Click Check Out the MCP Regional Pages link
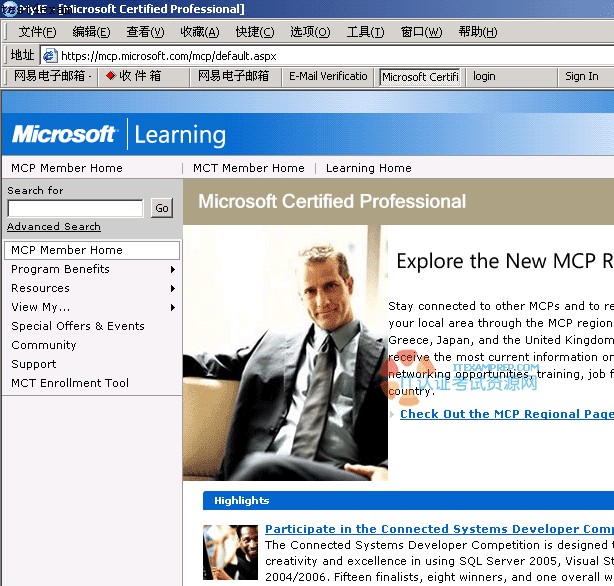The width and height of the screenshot is (614, 586). [x=506, y=414]
